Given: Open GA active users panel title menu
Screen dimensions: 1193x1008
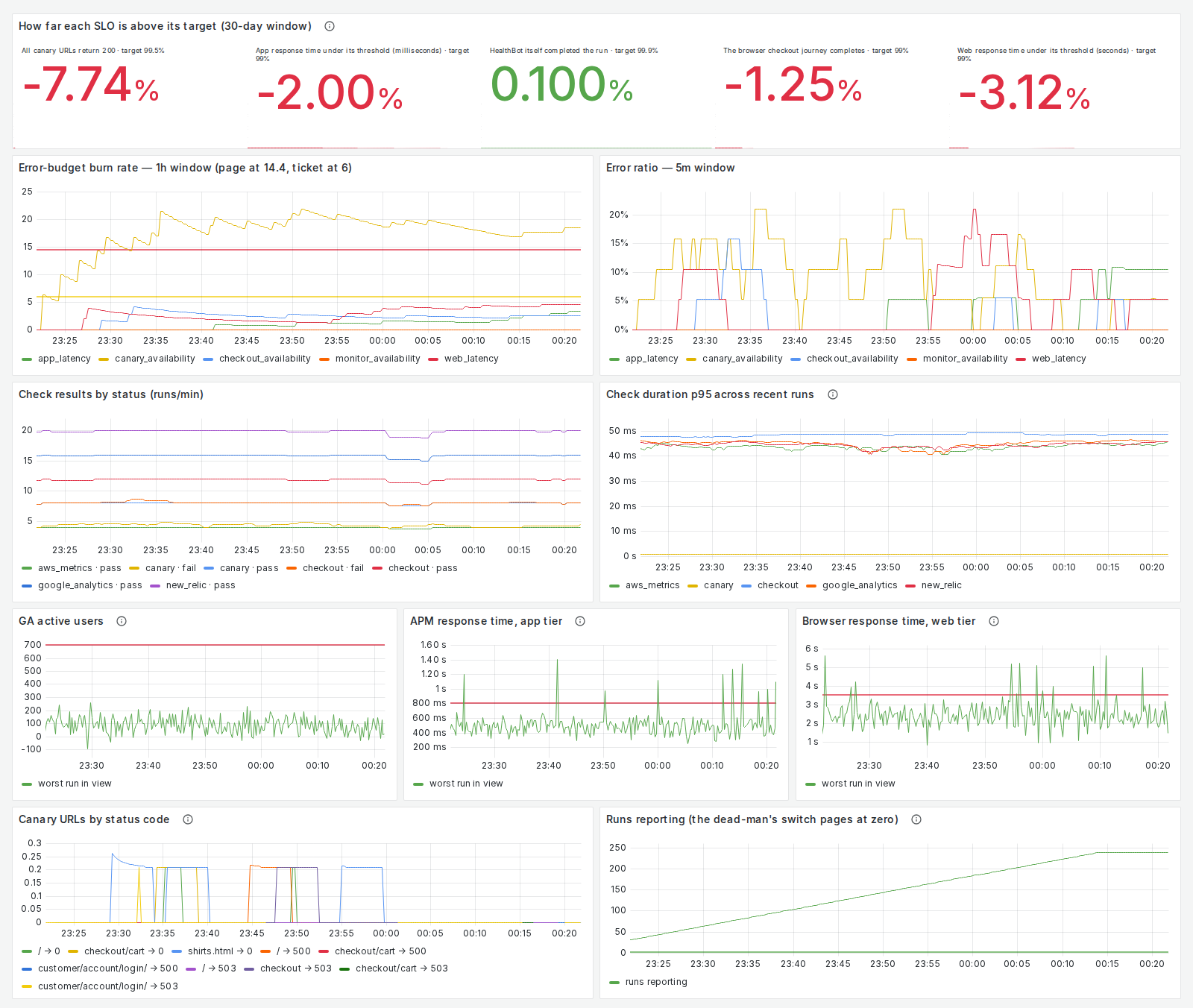Looking at the screenshot, I should click(61, 621).
